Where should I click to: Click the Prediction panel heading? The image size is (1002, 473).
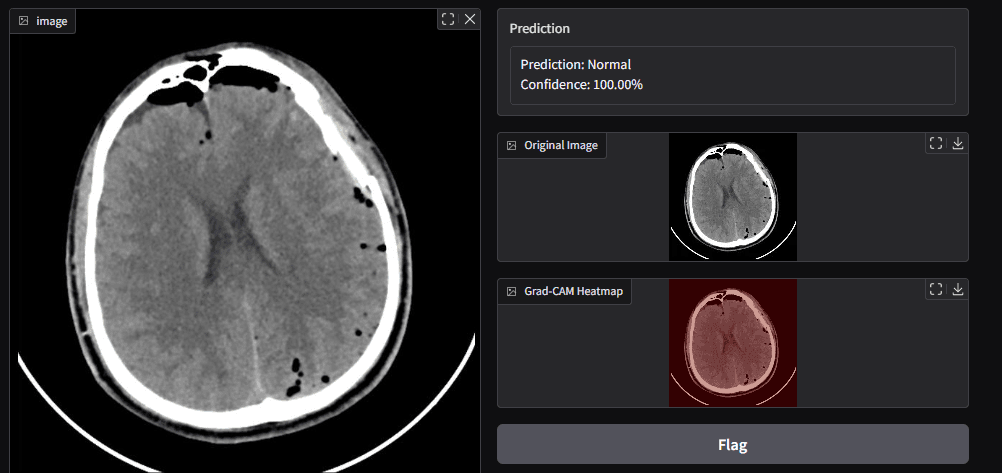coord(539,28)
